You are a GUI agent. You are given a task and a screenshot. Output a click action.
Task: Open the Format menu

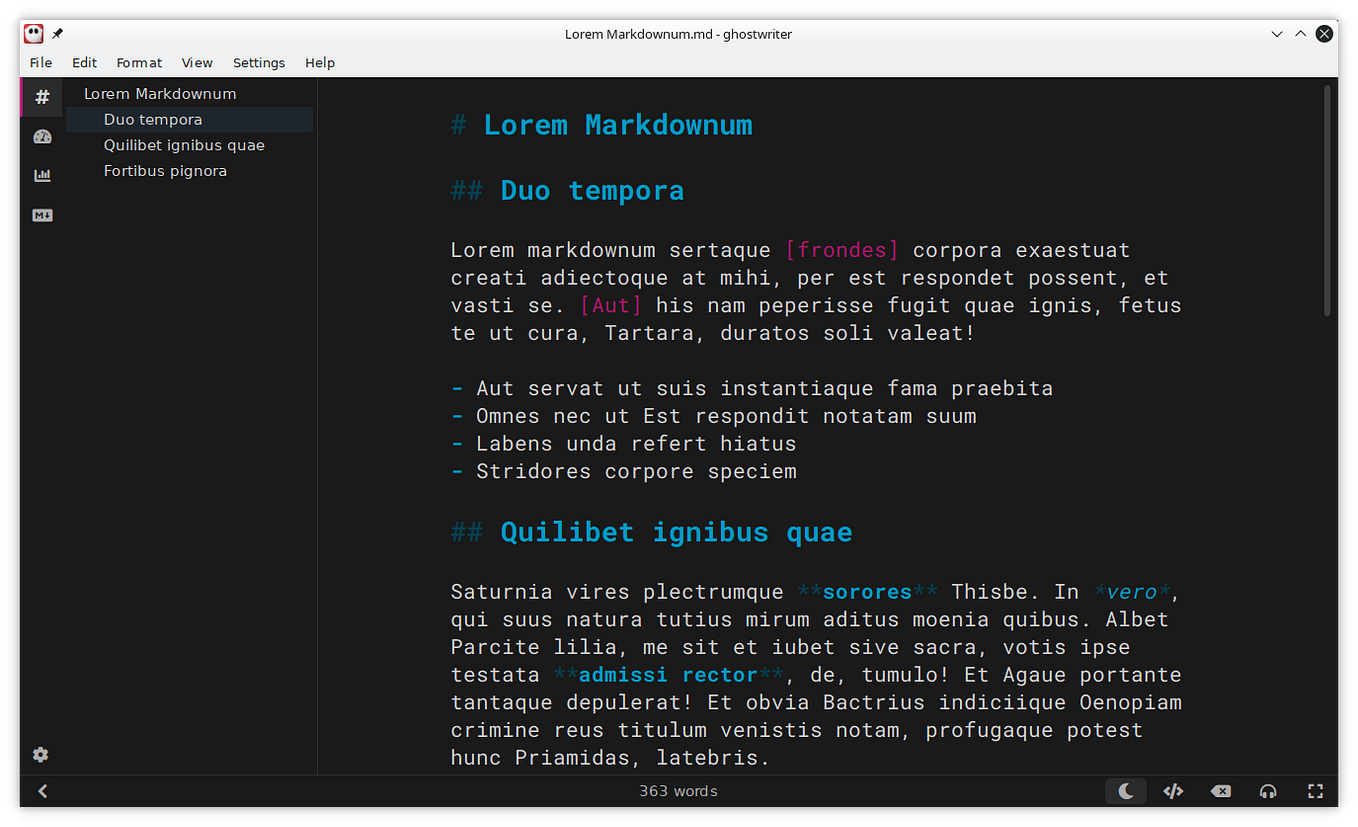coord(139,62)
